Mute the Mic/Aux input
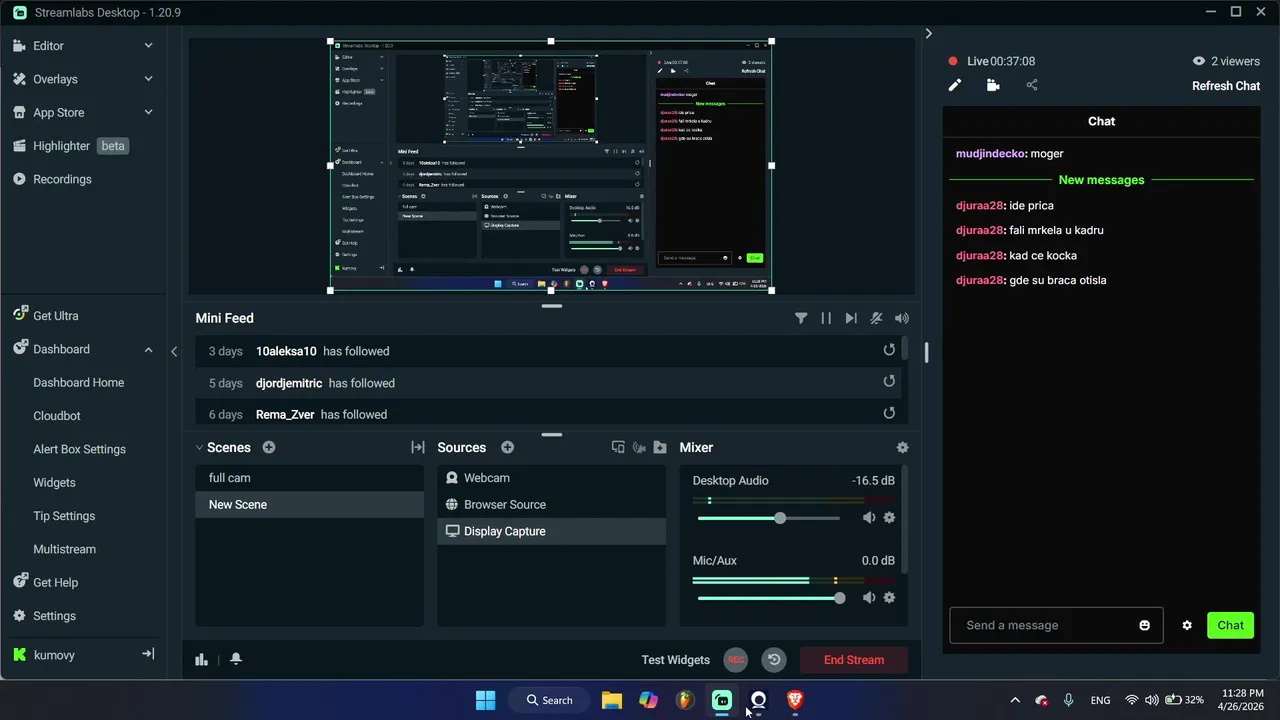The height and width of the screenshot is (720, 1280). 869,598
